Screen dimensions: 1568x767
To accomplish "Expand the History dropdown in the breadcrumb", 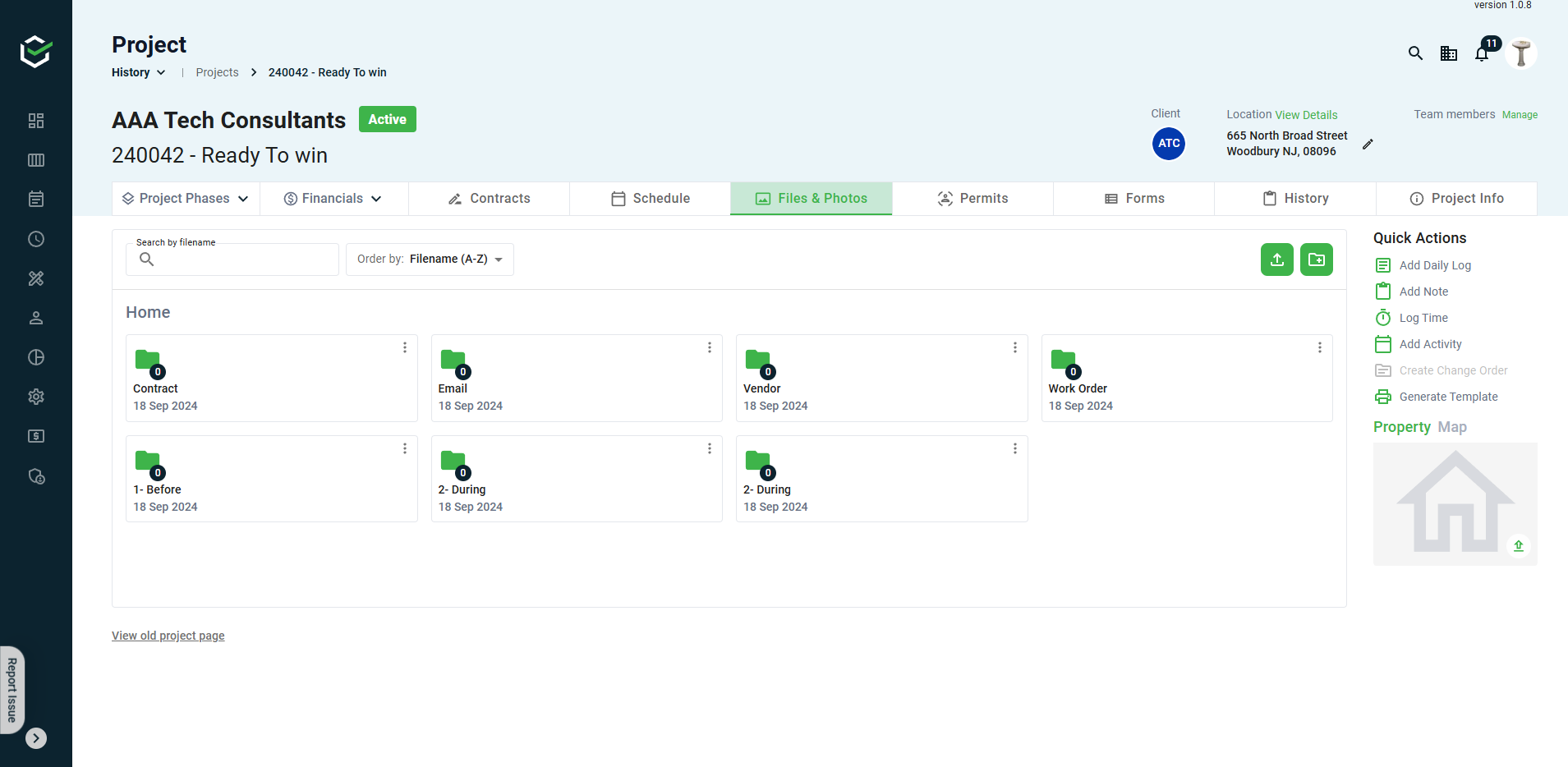I will pos(138,72).
